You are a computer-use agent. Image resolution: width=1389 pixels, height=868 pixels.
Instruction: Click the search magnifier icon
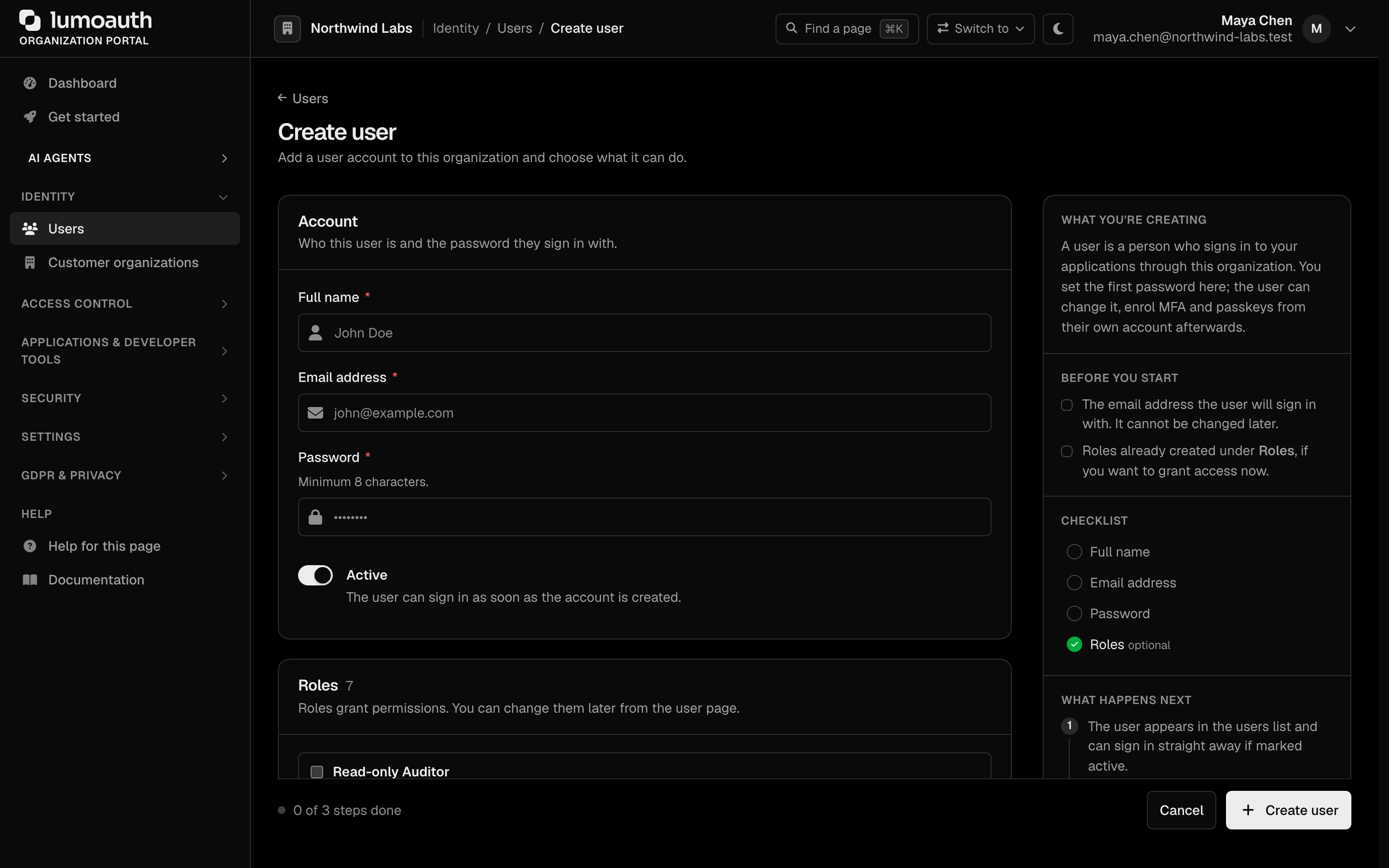click(x=791, y=28)
